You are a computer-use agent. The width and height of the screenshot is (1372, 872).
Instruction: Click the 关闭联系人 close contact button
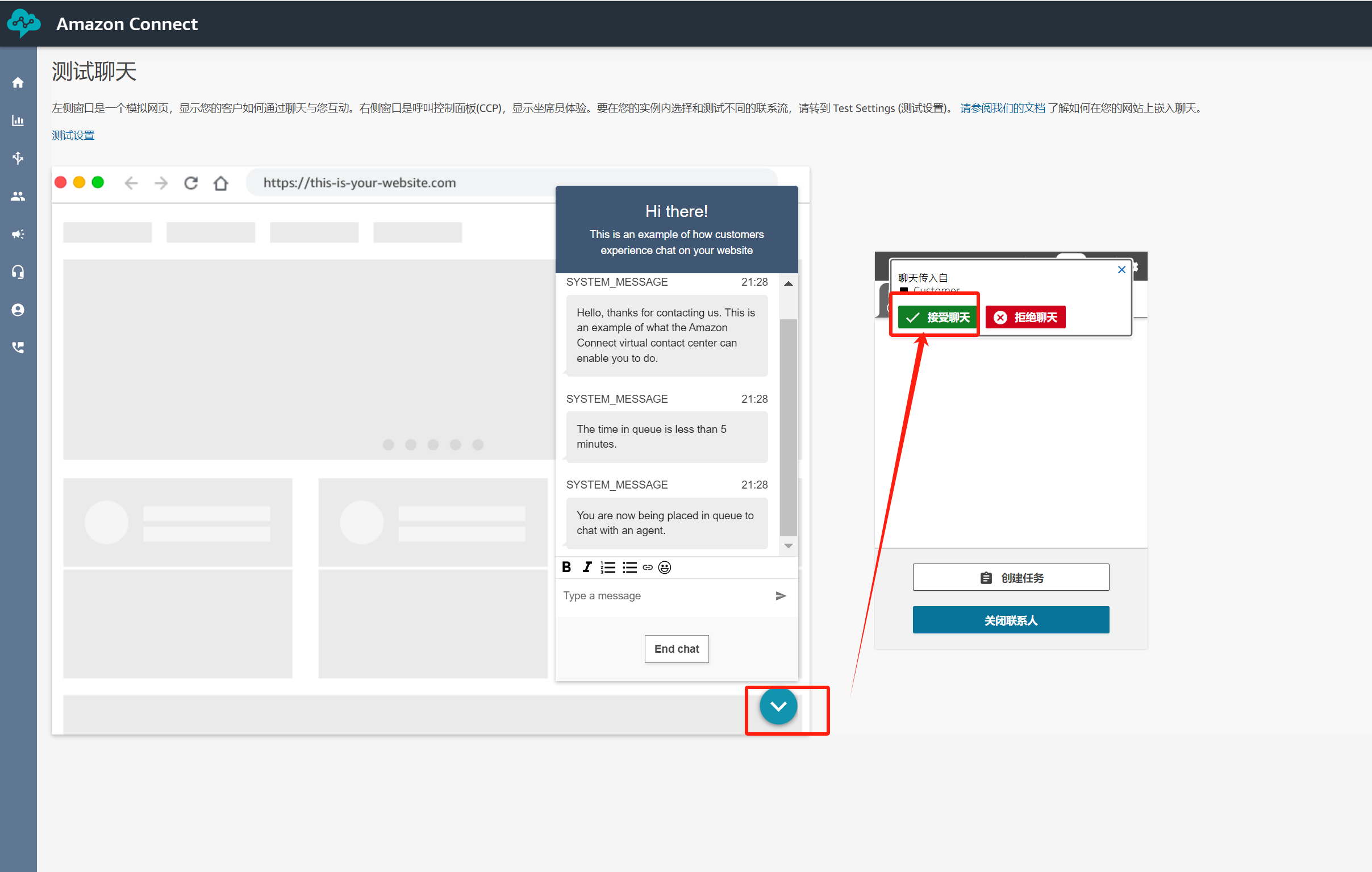(x=1011, y=620)
